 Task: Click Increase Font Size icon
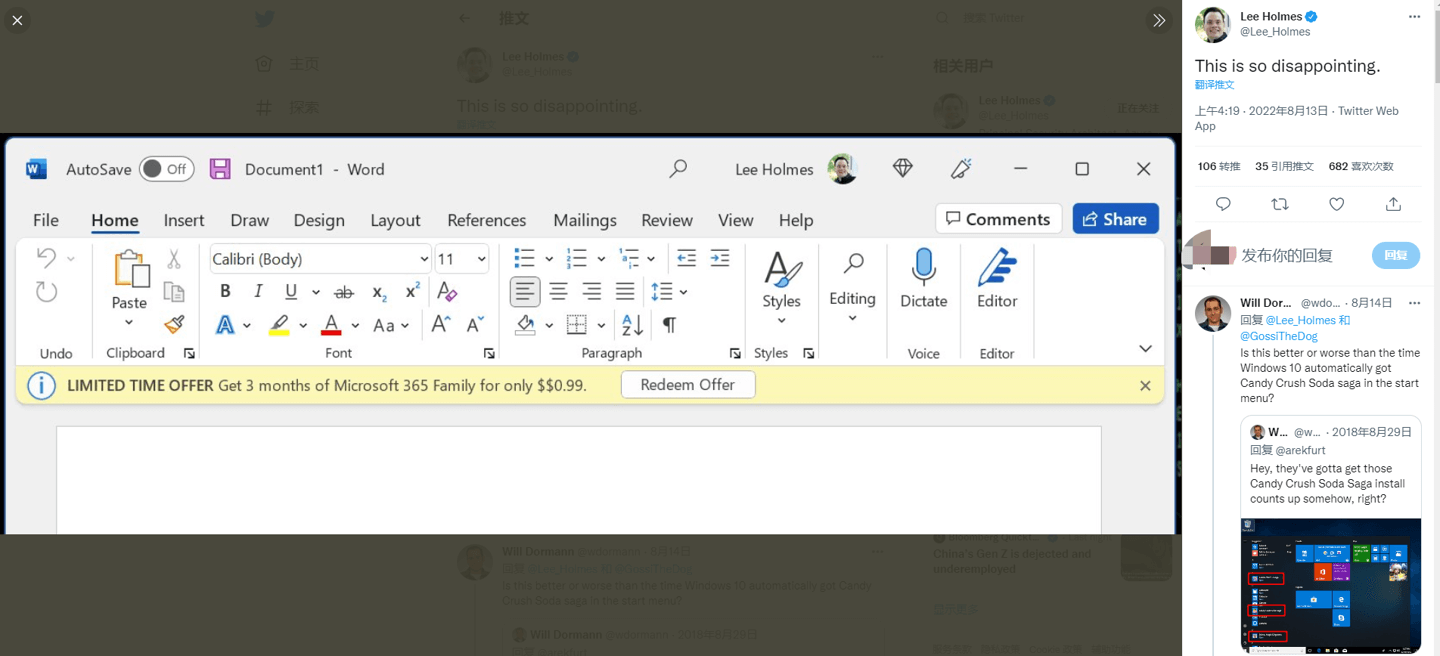click(440, 324)
